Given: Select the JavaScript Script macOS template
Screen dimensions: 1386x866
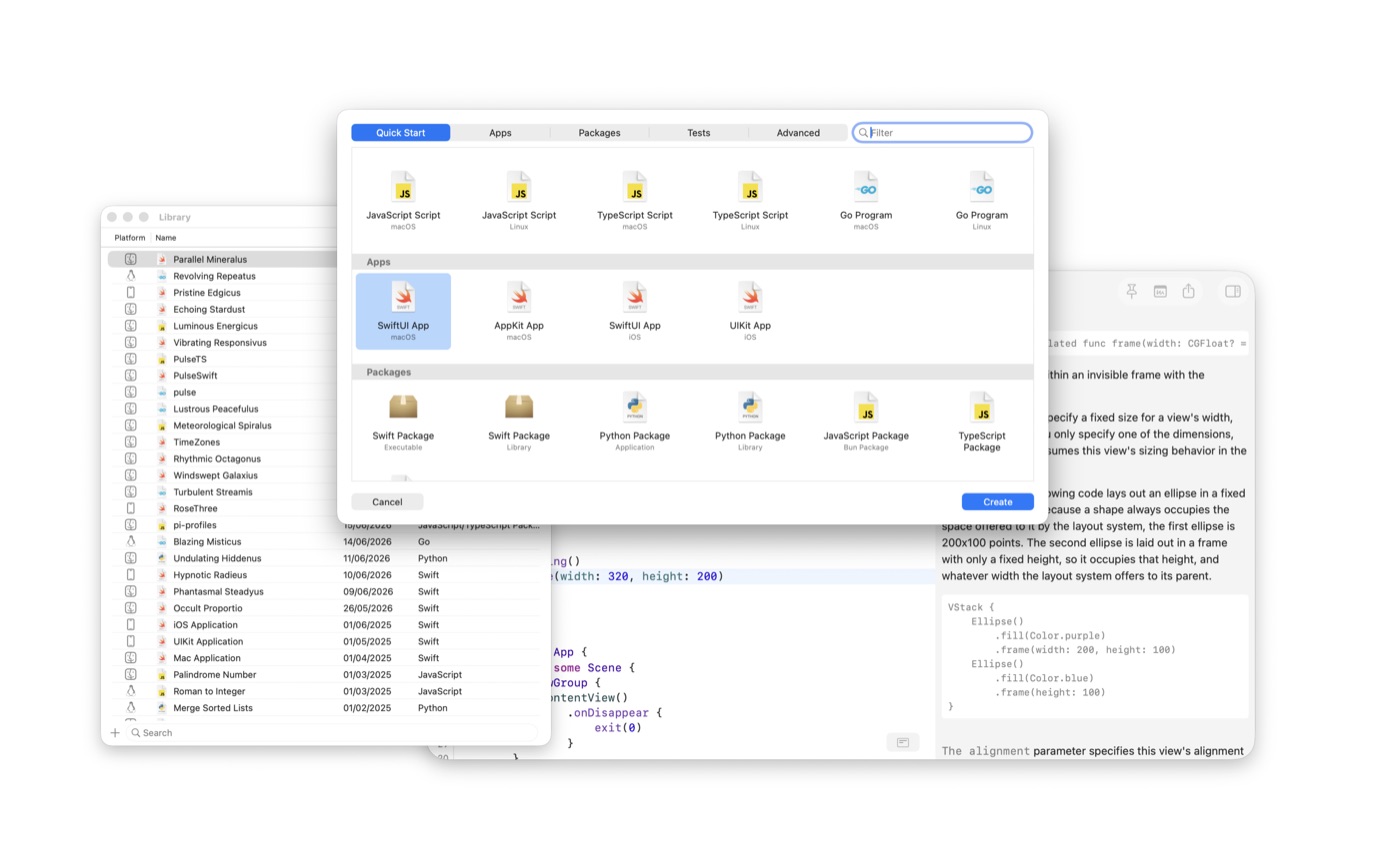Looking at the screenshot, I should click(x=403, y=201).
